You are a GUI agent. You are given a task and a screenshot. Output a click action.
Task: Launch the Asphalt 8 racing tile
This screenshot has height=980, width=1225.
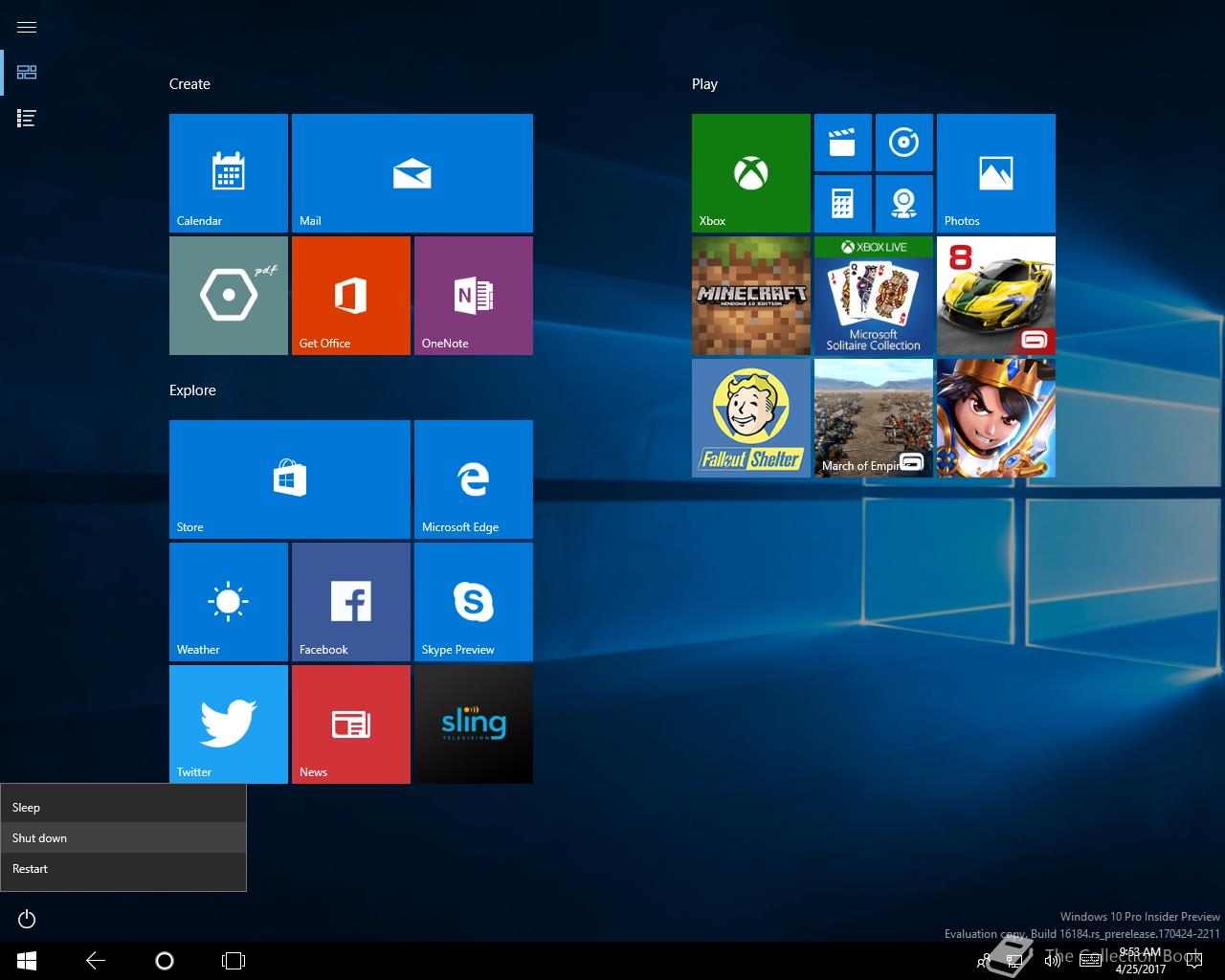click(x=996, y=296)
